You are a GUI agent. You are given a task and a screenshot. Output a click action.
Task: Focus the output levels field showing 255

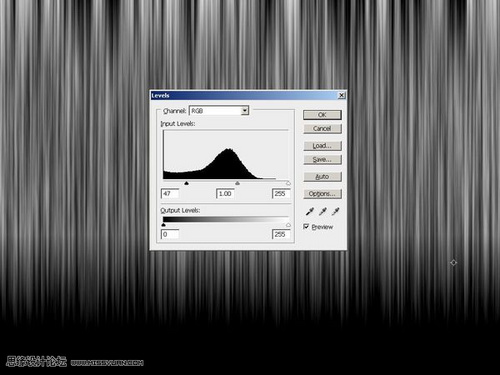pyautogui.click(x=281, y=234)
